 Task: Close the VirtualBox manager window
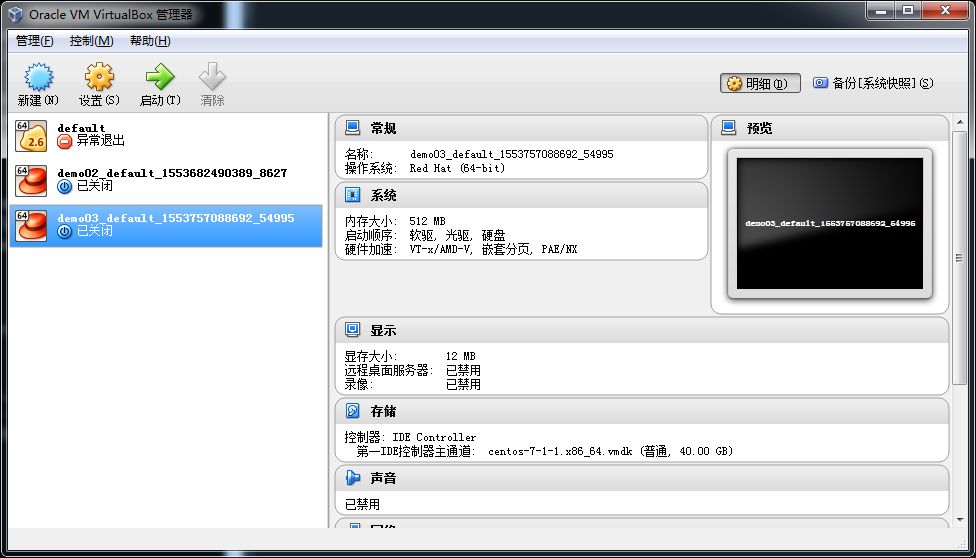[x=946, y=9]
